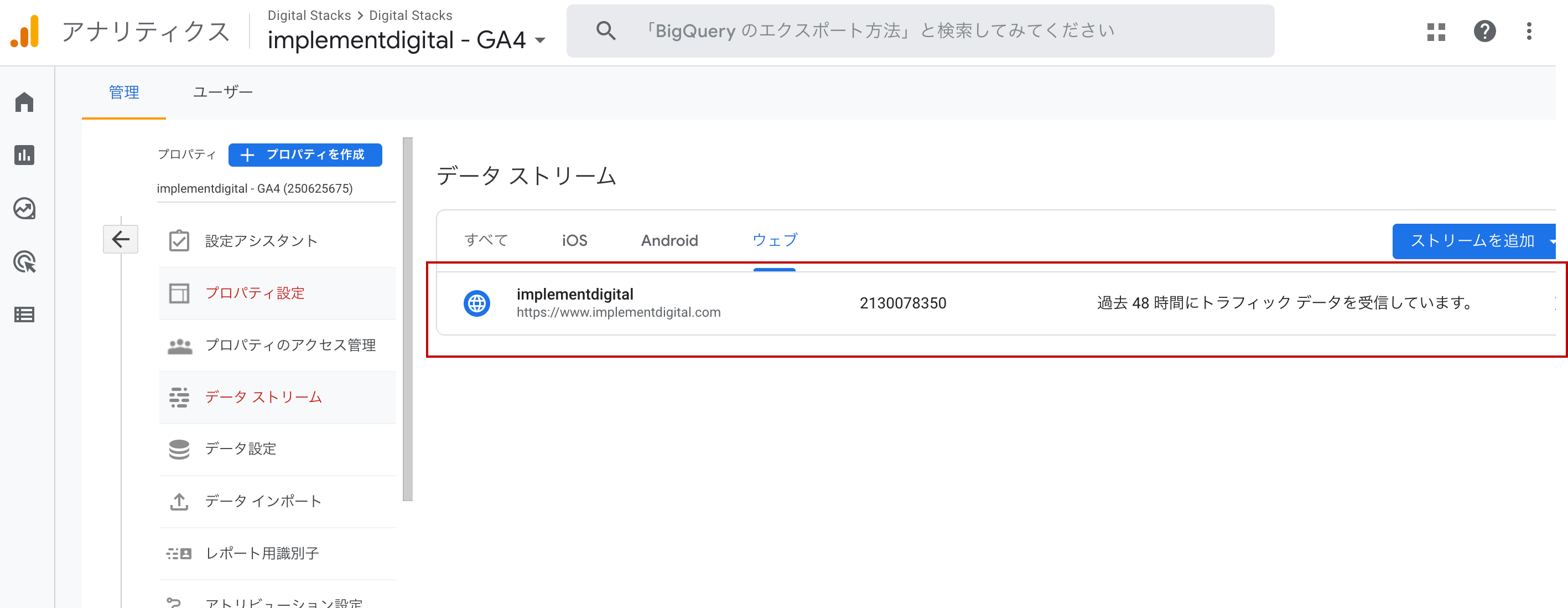Click the second Digital Stacks breadcrumb link
This screenshot has height=608, width=1568.
[411, 16]
